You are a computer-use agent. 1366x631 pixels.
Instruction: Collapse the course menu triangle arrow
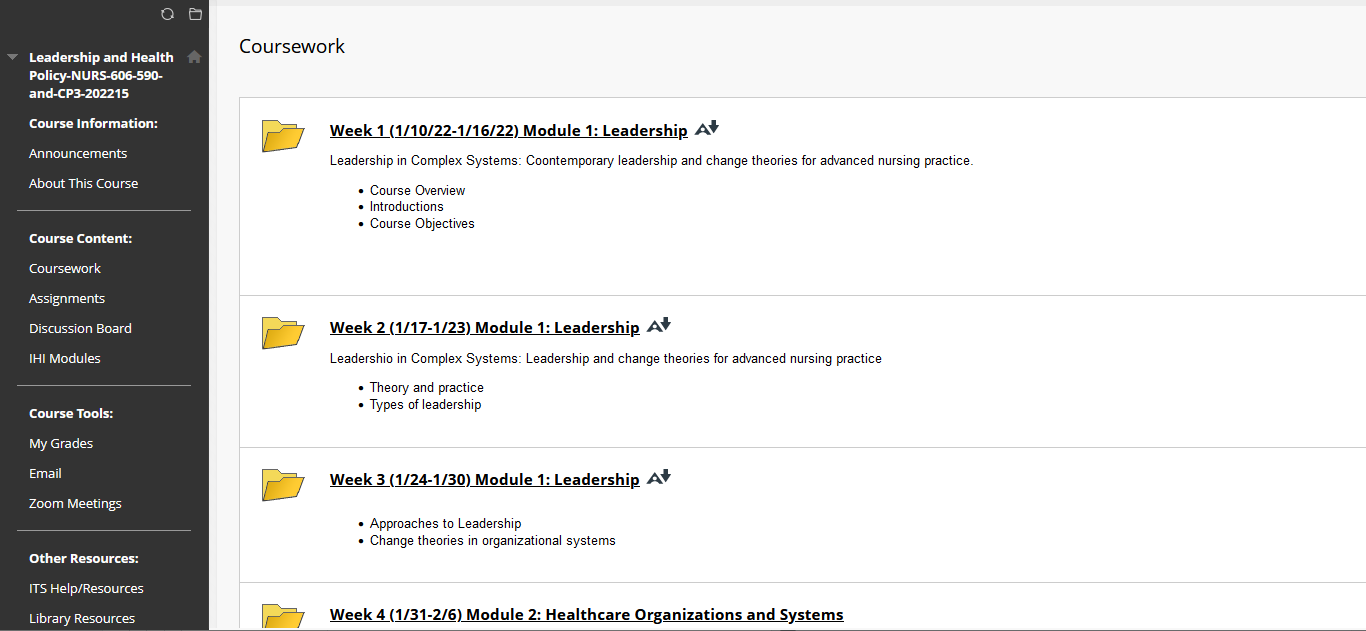(x=12, y=57)
